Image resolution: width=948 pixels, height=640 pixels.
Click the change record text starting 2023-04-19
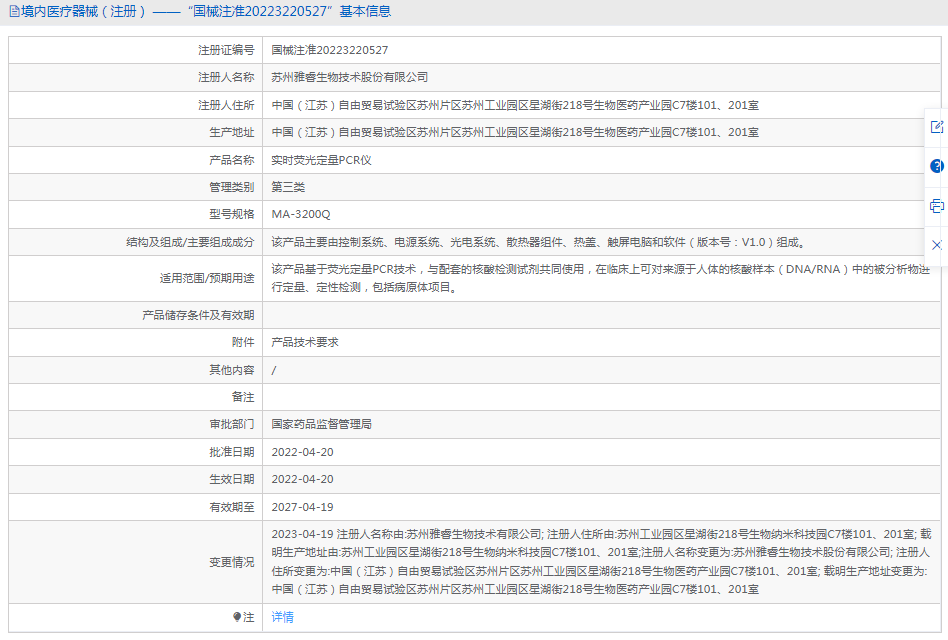[x=602, y=561]
